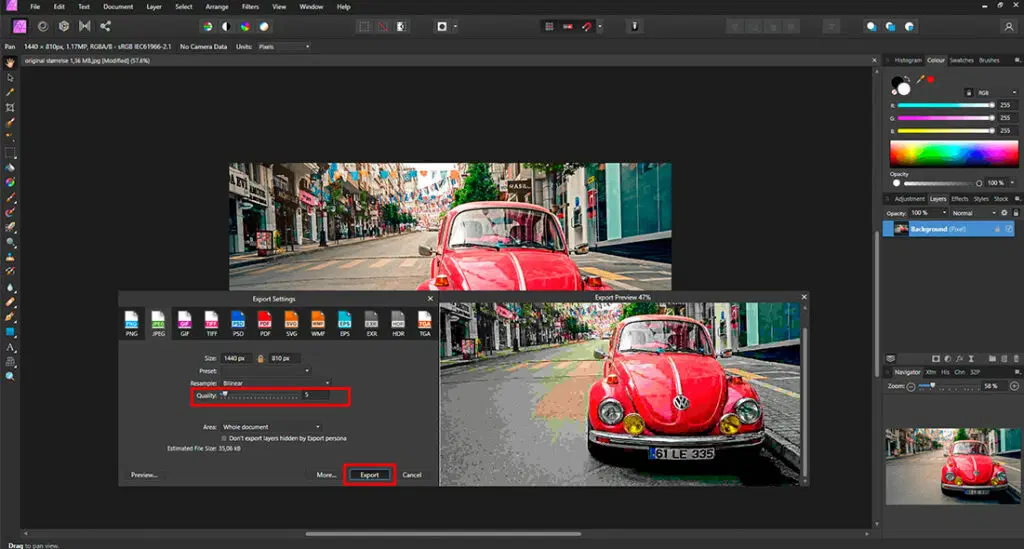1024x549 pixels.
Task: Select the SVG export format
Action: tap(291, 323)
